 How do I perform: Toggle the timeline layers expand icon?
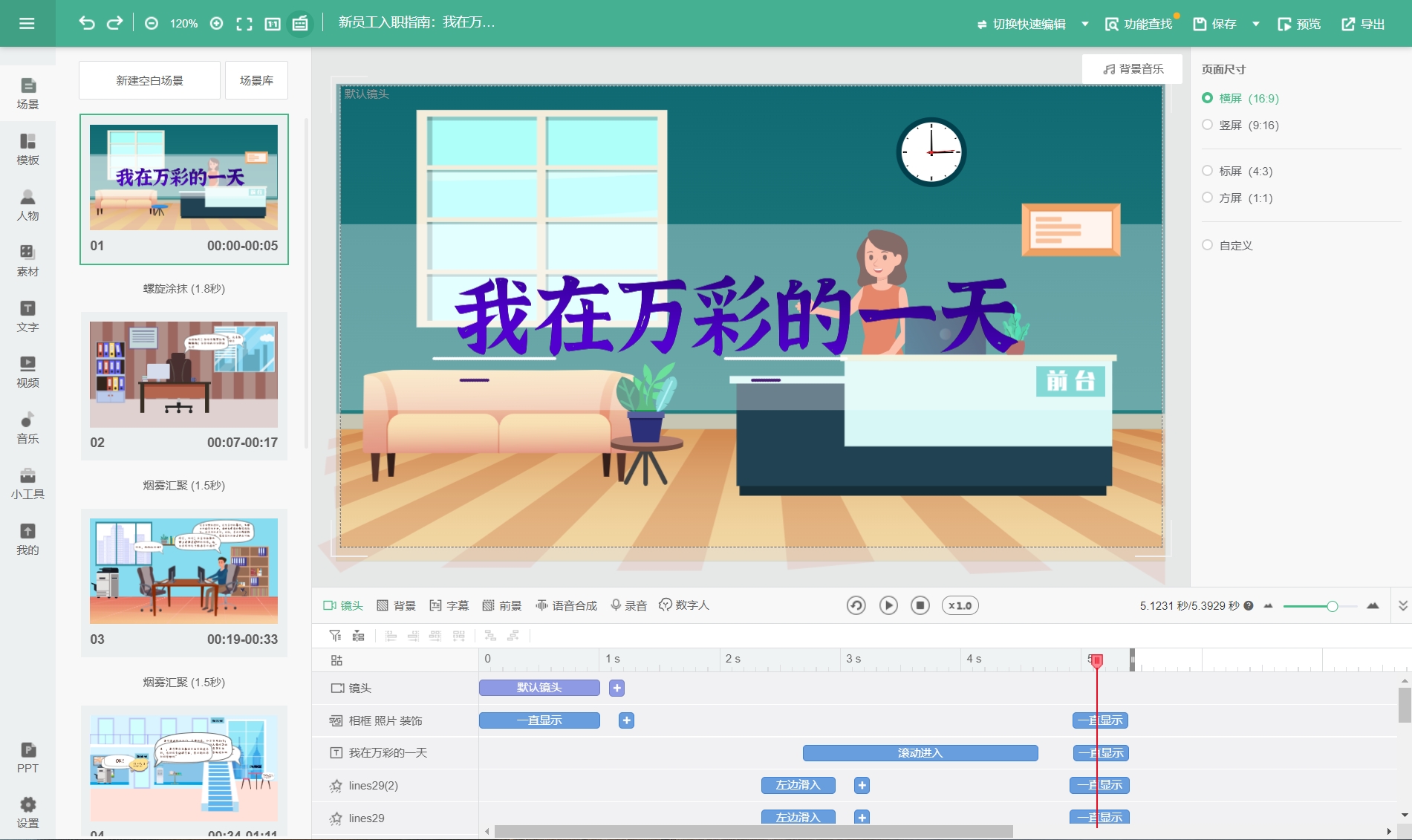point(336,660)
